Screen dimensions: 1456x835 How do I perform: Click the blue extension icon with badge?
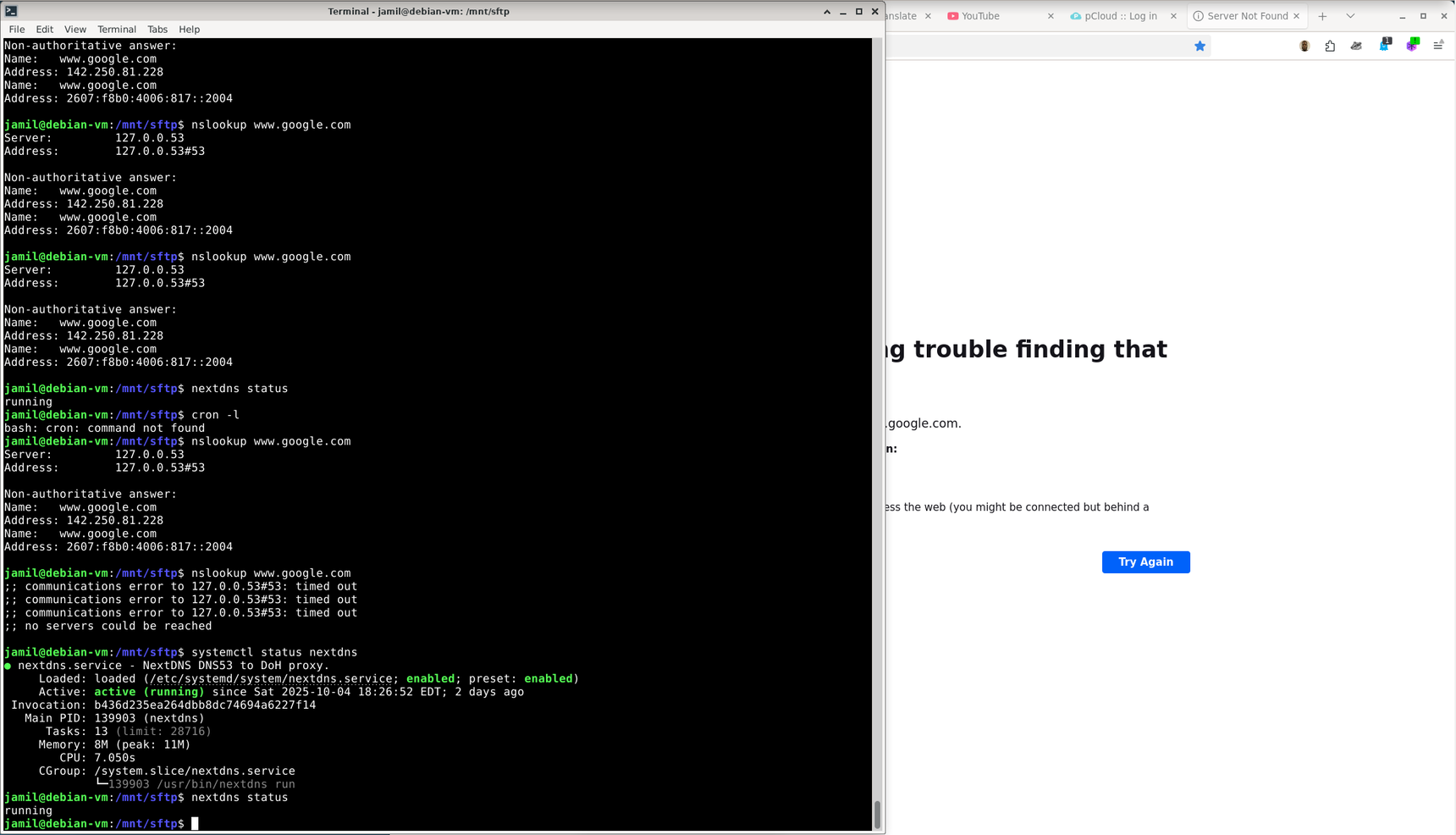(x=1385, y=45)
